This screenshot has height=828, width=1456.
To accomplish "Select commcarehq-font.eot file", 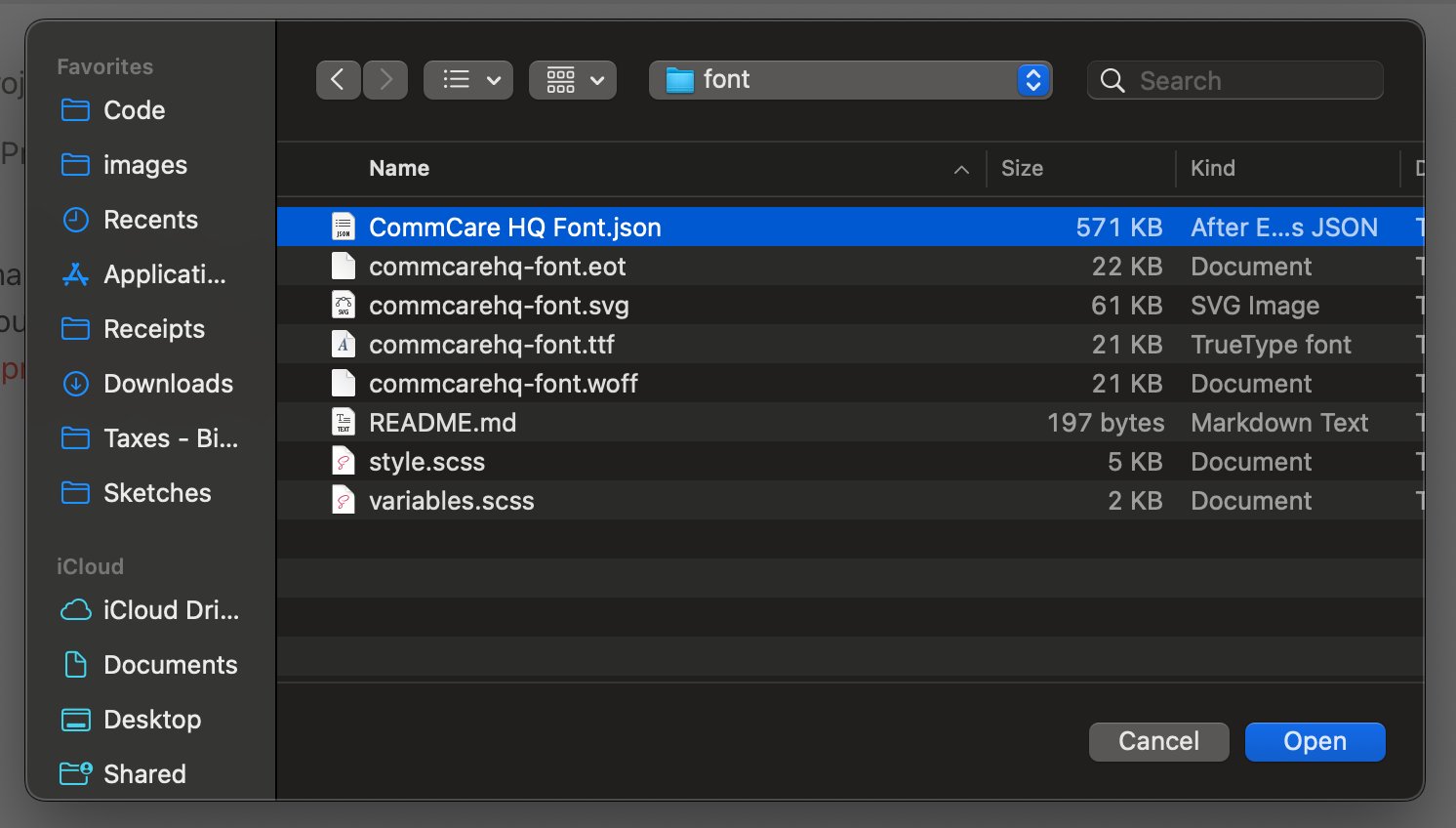I will coord(850,266).
